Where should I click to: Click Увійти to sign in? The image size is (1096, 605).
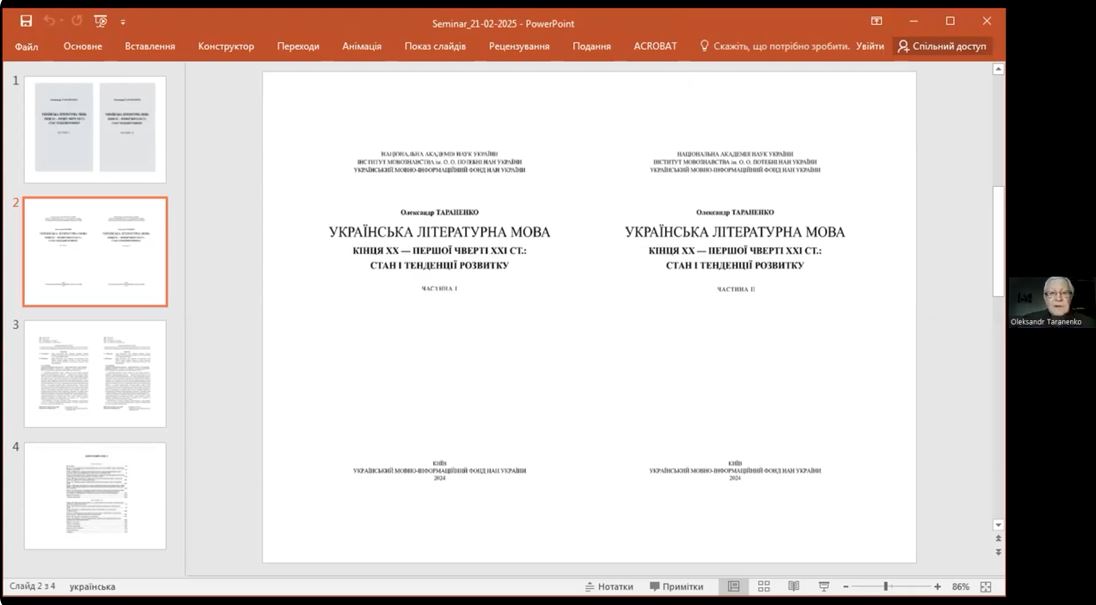pos(870,46)
